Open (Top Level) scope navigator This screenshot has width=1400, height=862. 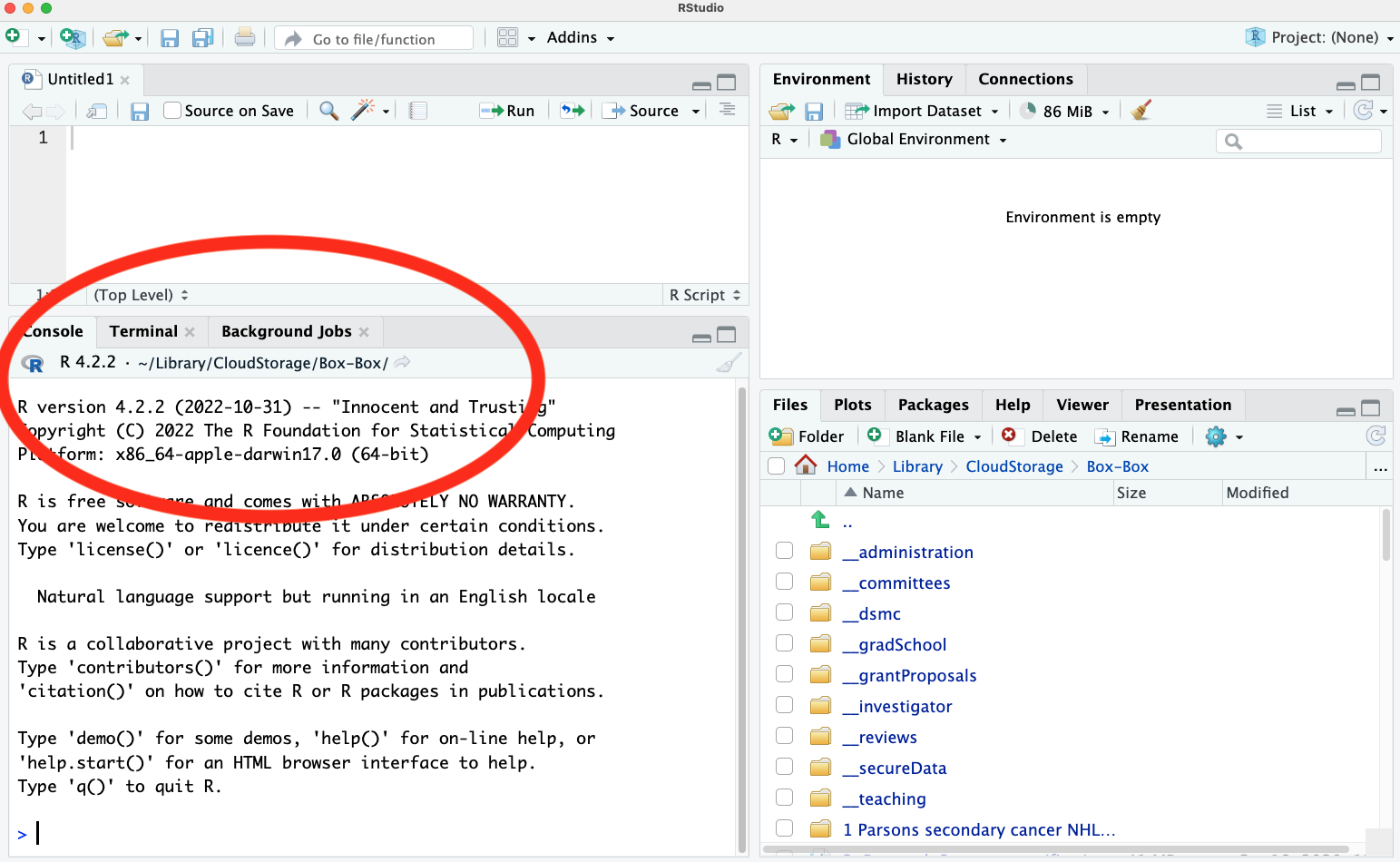tap(142, 295)
